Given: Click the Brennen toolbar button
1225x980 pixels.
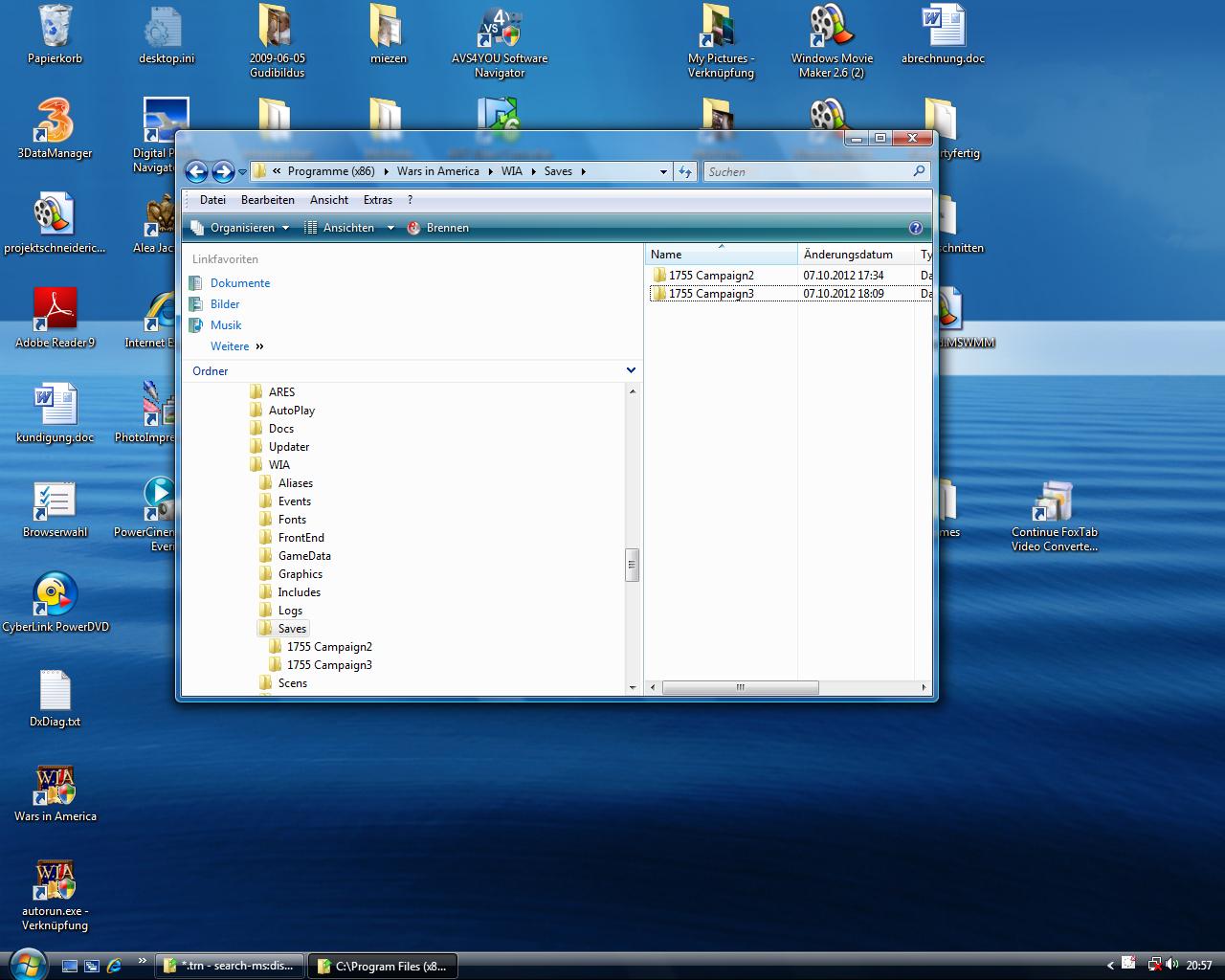Looking at the screenshot, I should (x=438, y=228).
